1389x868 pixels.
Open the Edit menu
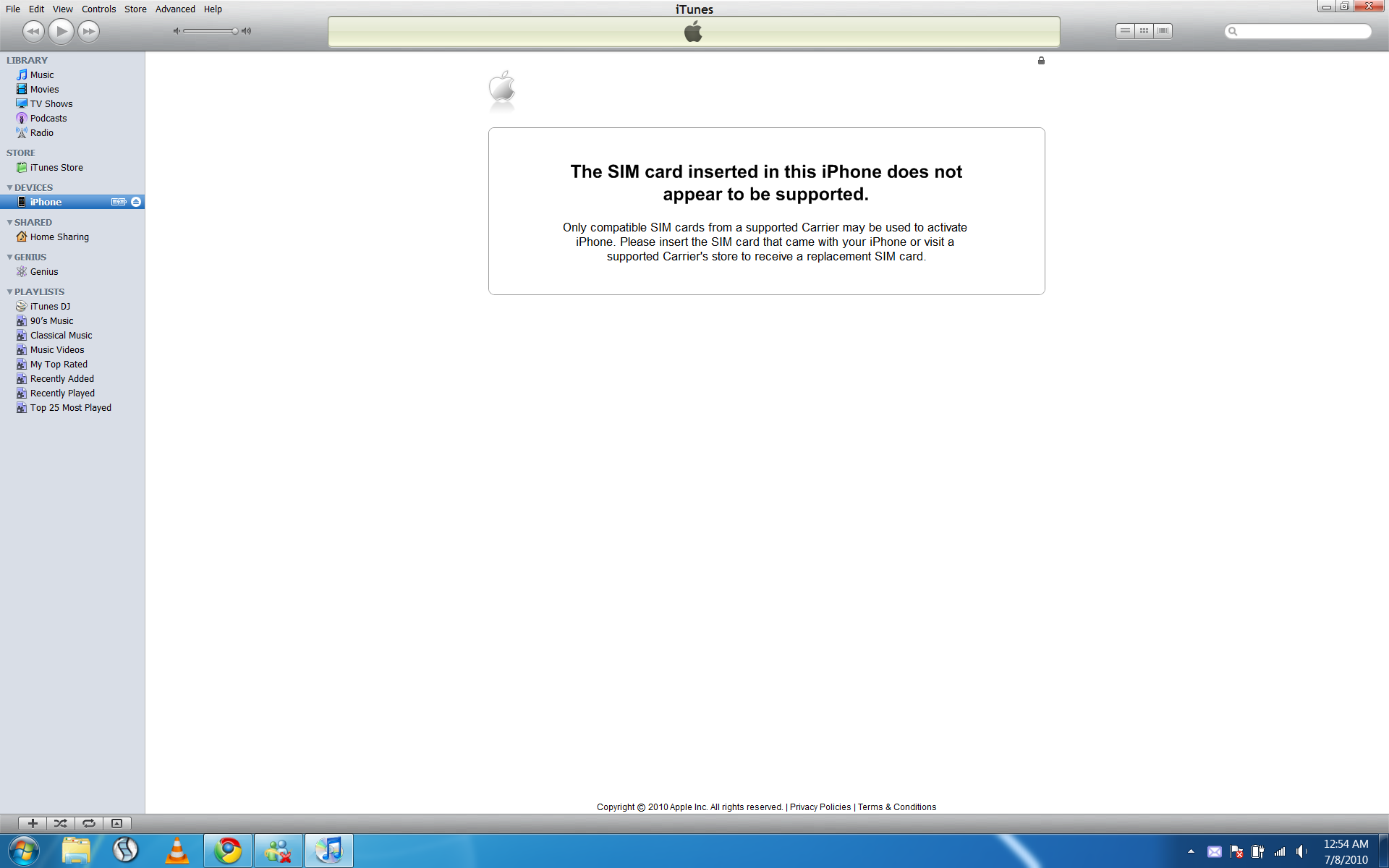pos(36,9)
